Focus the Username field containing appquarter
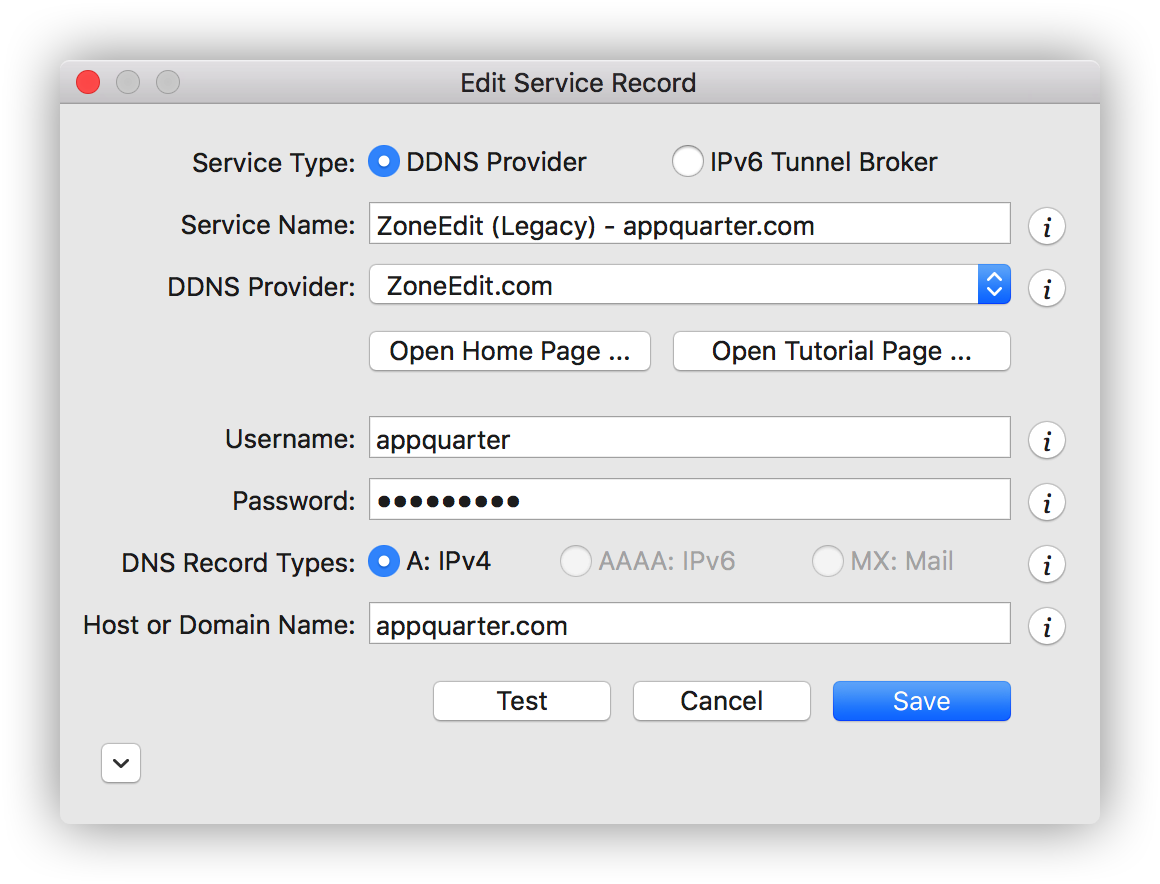 [689, 439]
